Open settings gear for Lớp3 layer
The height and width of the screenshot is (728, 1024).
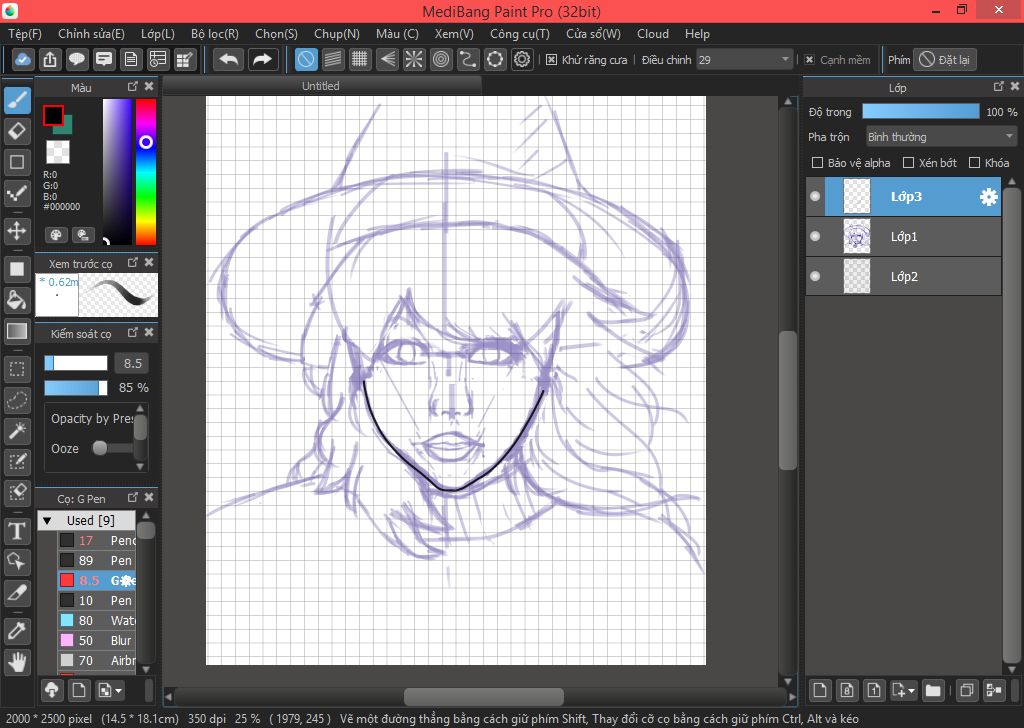pyautogui.click(x=988, y=197)
